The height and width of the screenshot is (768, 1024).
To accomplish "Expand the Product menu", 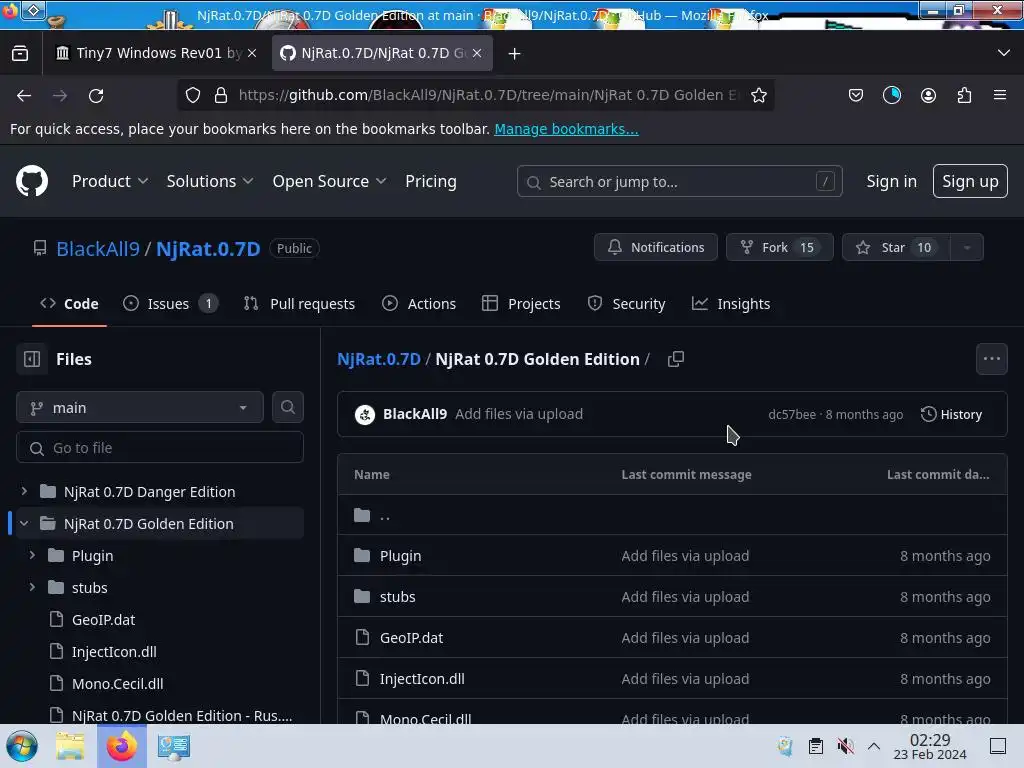I will click(110, 181).
